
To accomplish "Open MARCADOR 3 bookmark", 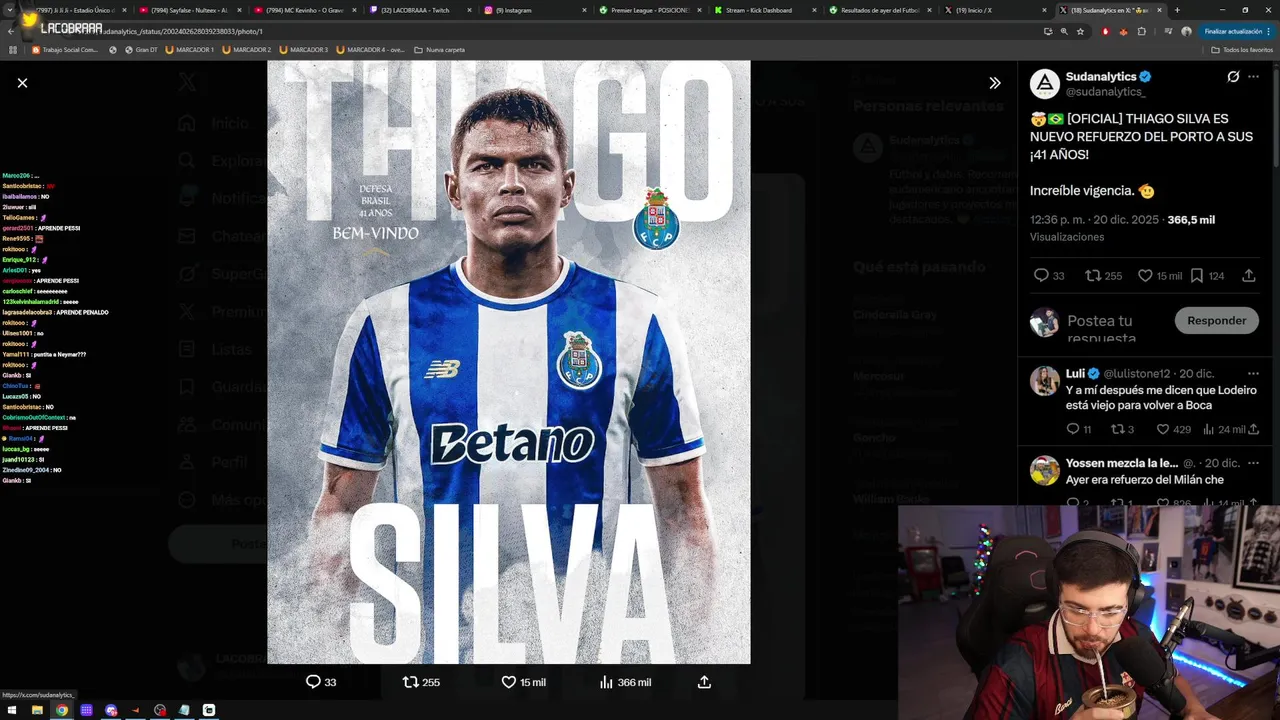I will pos(304,49).
